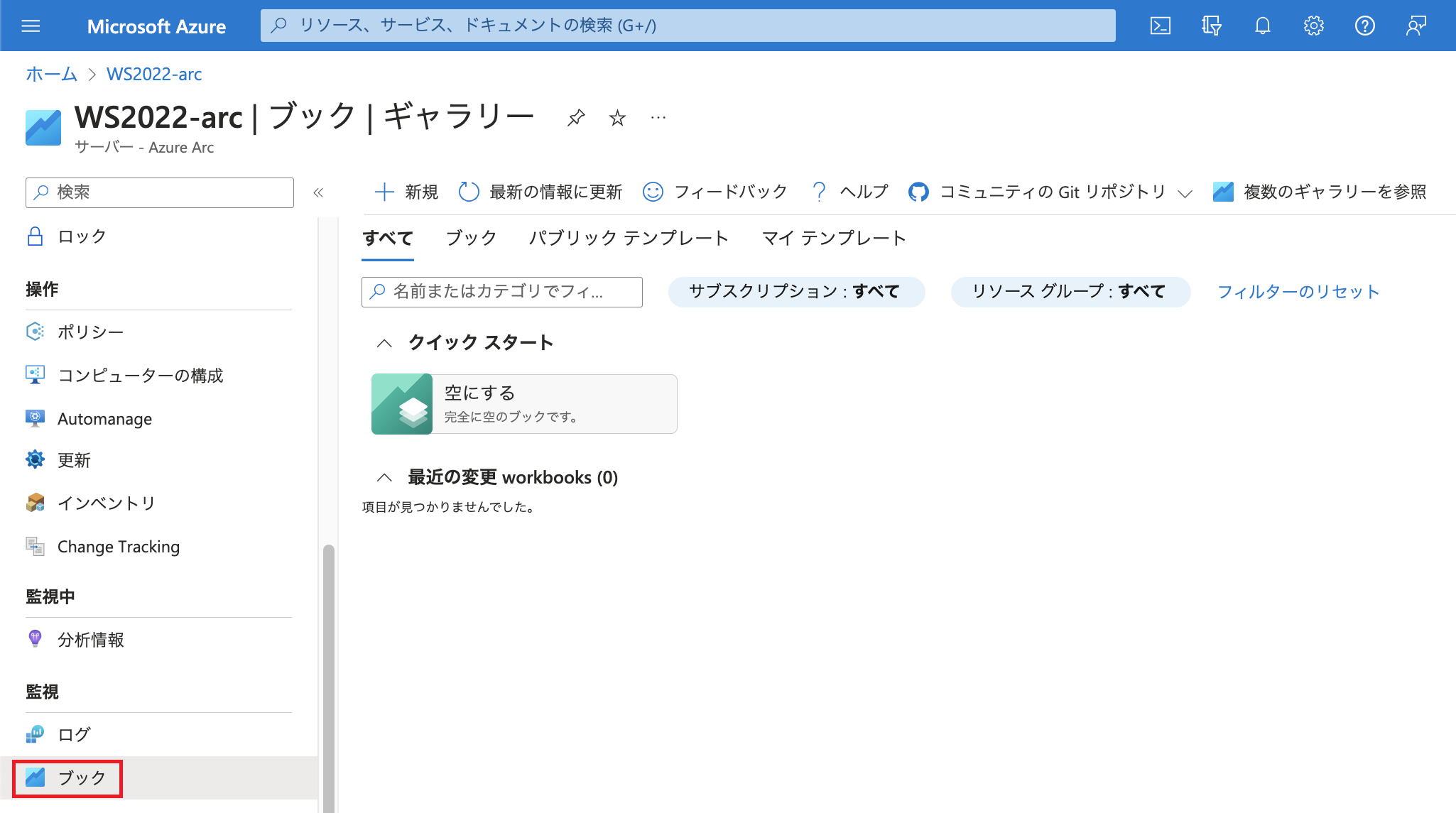
Task: Open the help question mark in header
Action: click(x=1364, y=26)
